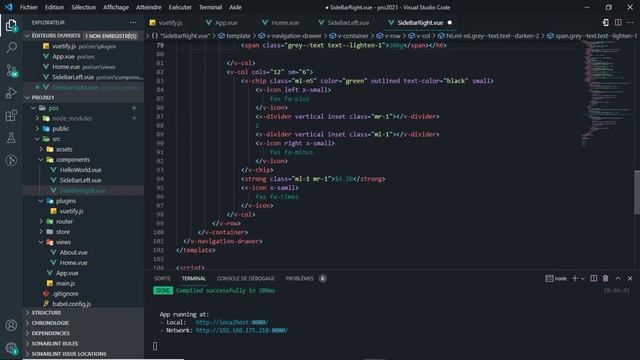The height and width of the screenshot is (360, 640).
Task: Open changes icon in editor toolbar
Action: 605,22
